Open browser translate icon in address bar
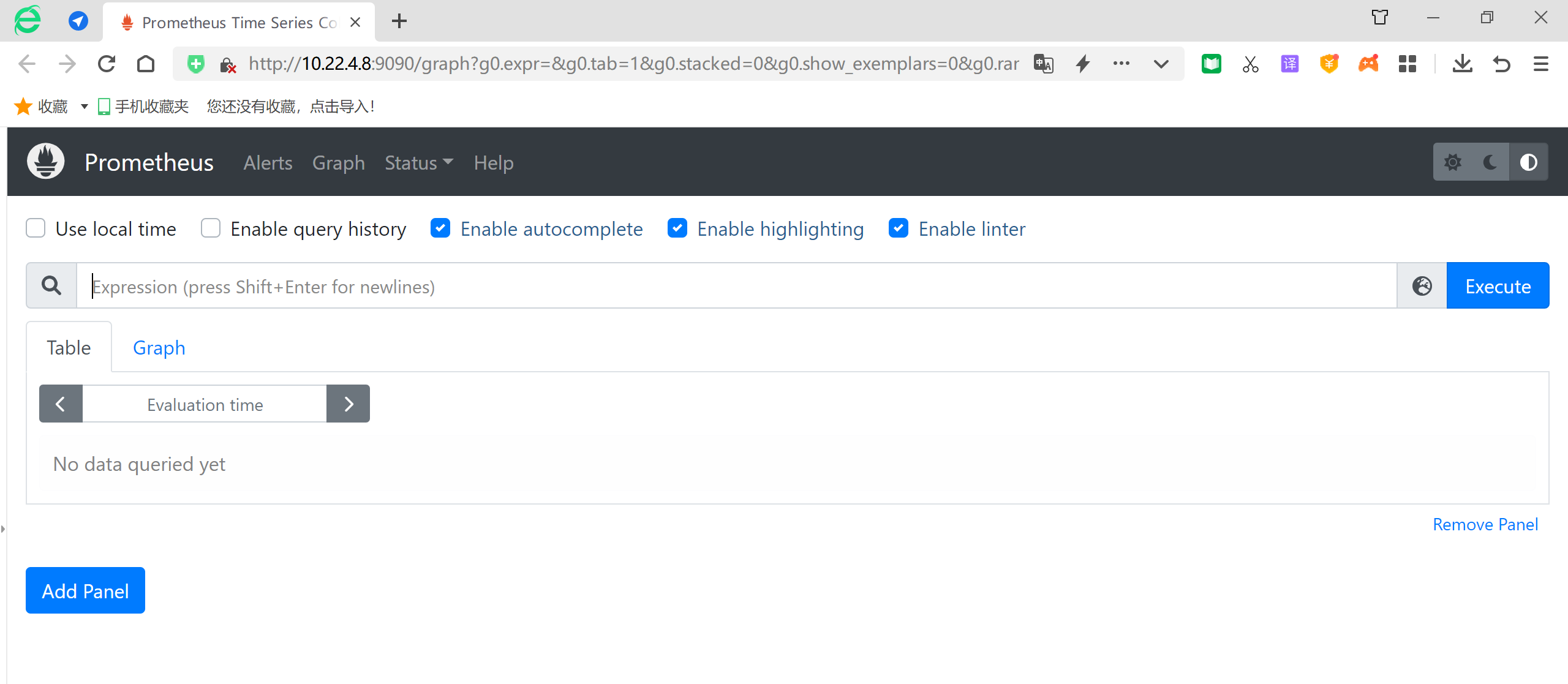Image resolution: width=1568 pixels, height=684 pixels. click(1044, 64)
